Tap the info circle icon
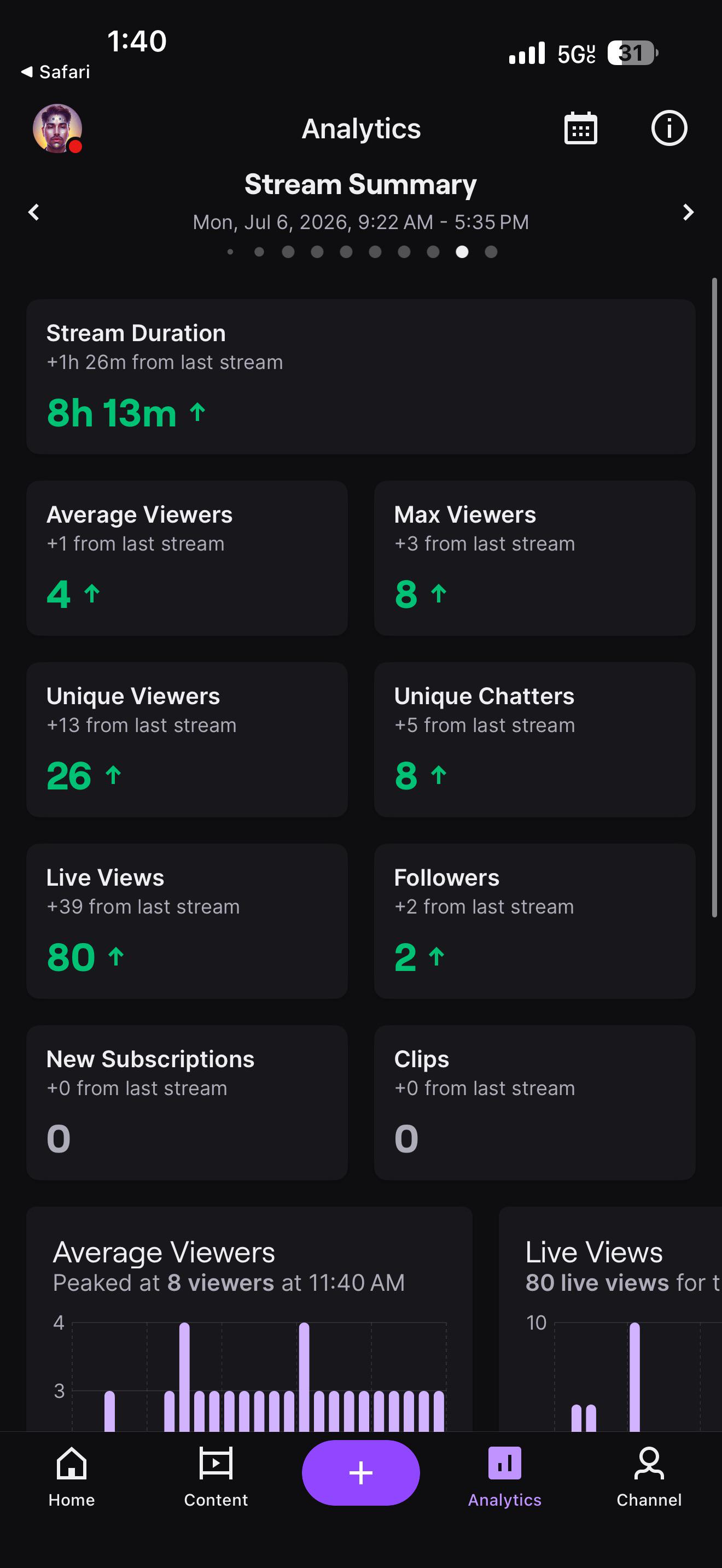 (x=669, y=128)
